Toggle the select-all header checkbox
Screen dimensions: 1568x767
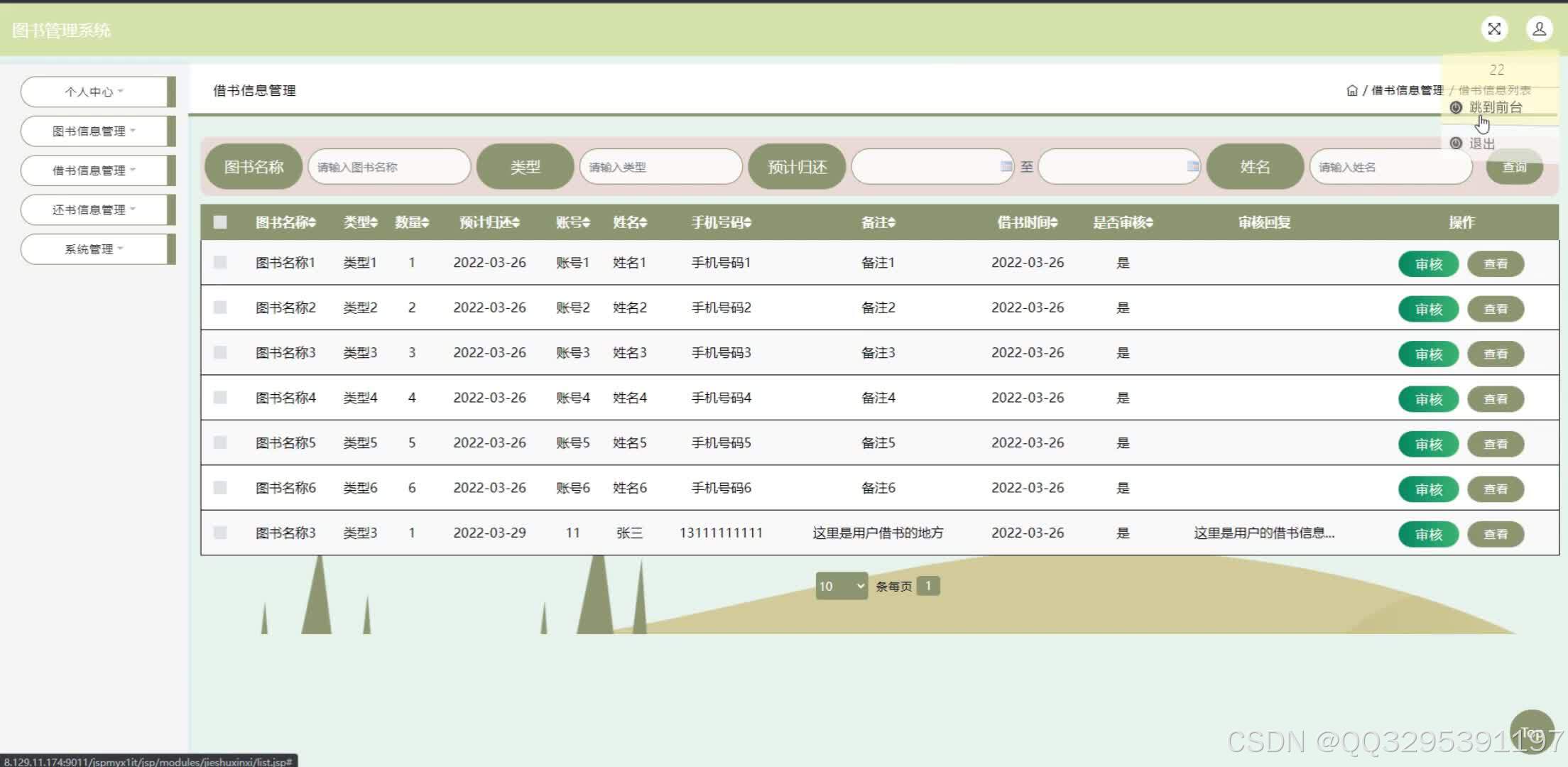(x=220, y=222)
